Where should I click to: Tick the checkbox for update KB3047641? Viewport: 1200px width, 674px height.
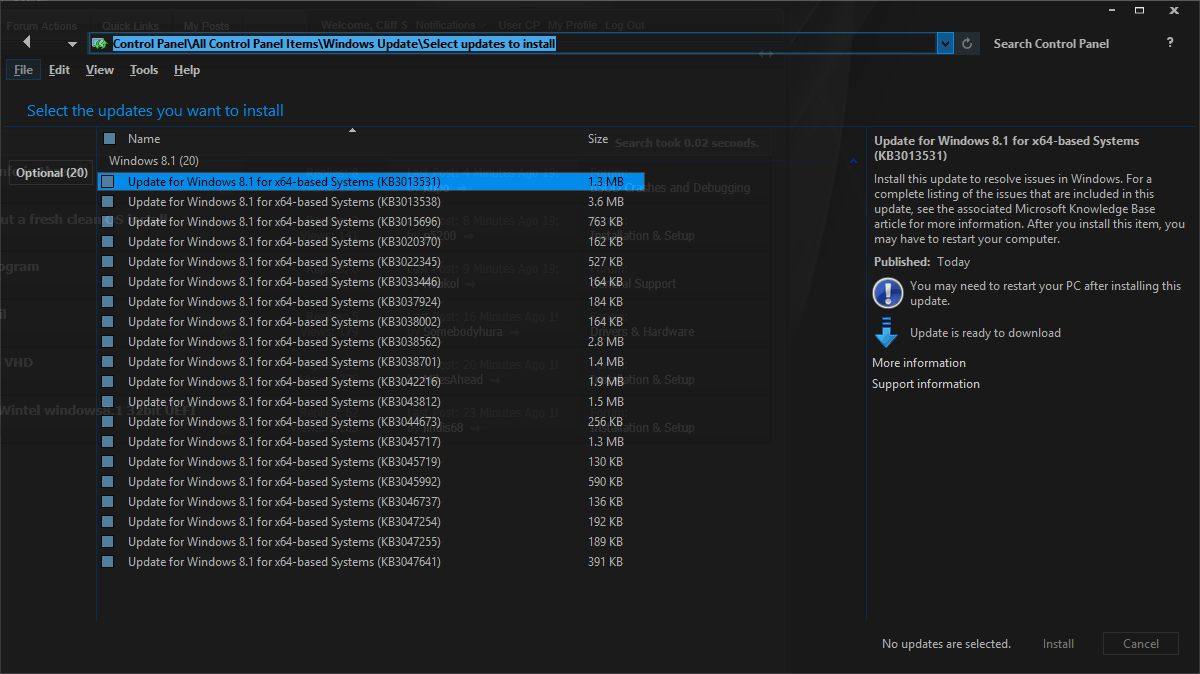[x=108, y=562]
